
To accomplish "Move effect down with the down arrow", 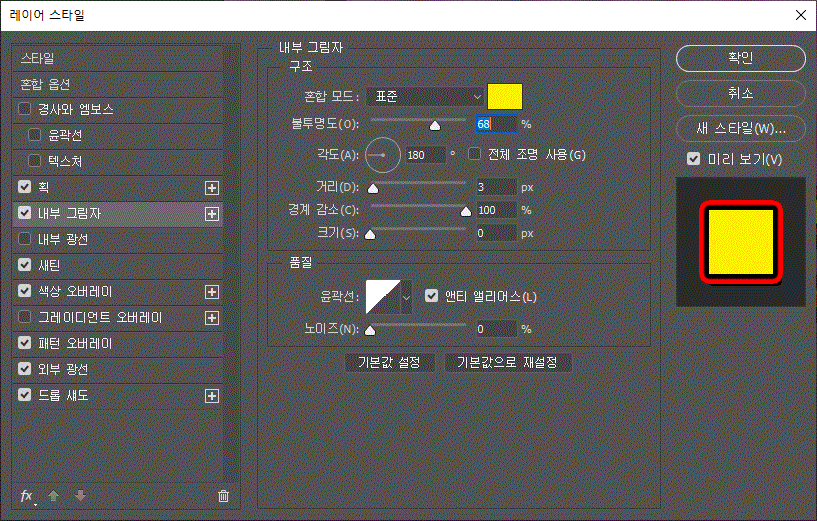I will click(80, 495).
